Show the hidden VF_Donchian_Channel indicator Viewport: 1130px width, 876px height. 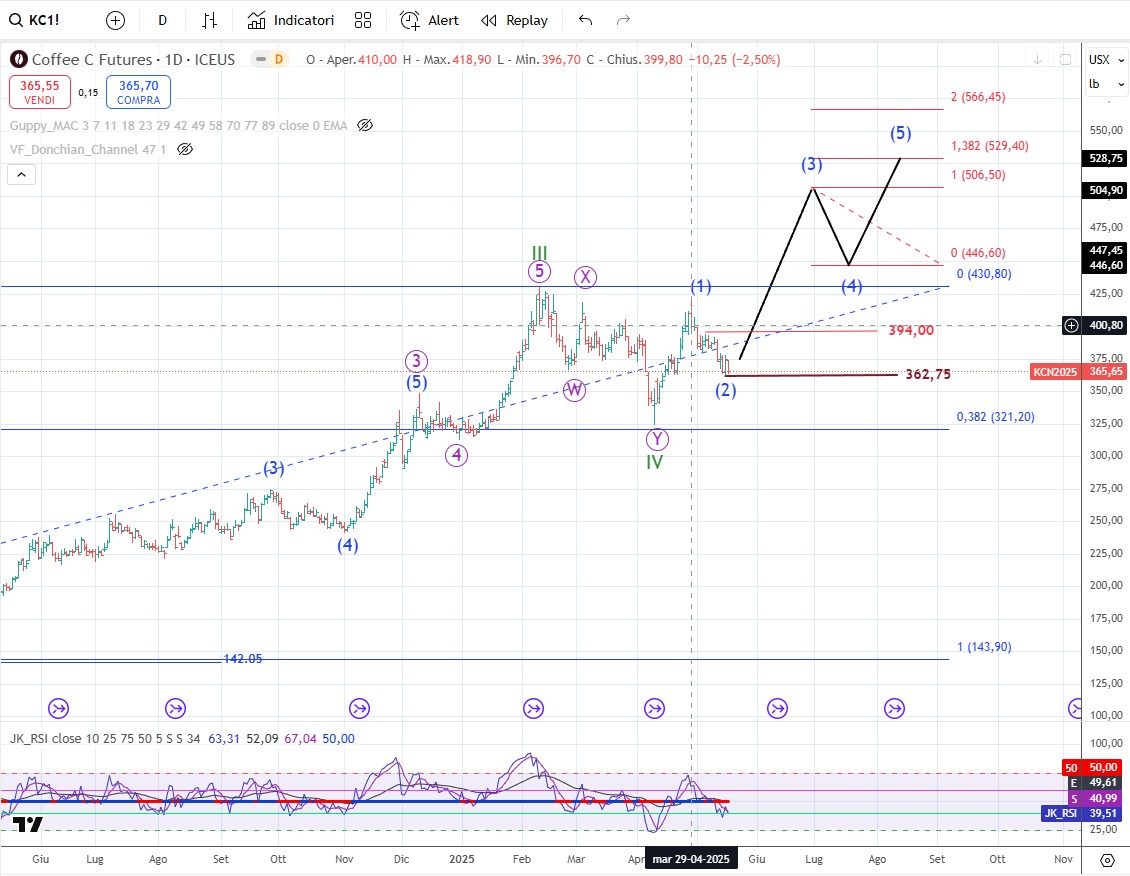point(185,149)
